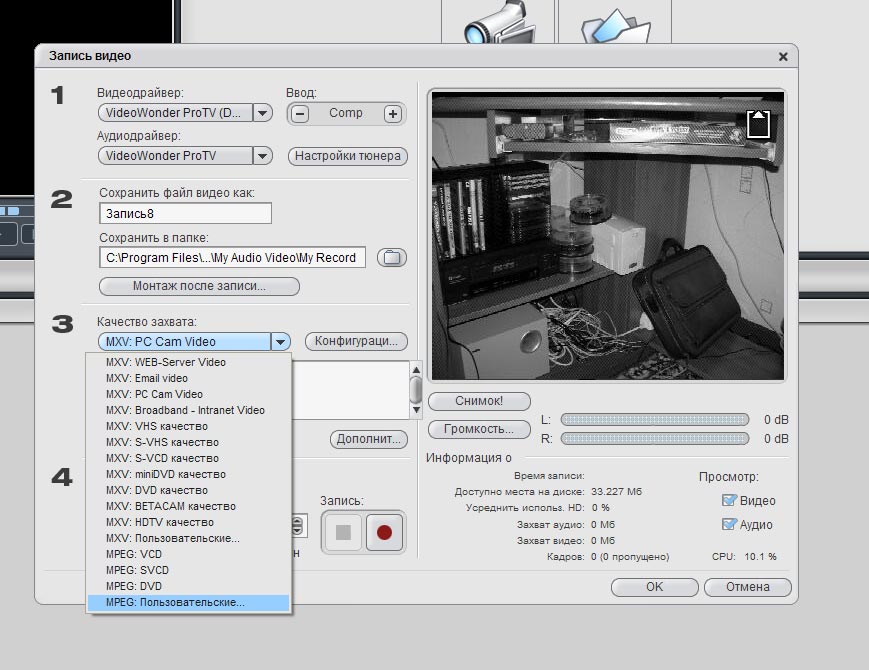This screenshot has width=869, height=670.
Task: Pick MXV: HDTV качество entry
Action: coord(159,522)
